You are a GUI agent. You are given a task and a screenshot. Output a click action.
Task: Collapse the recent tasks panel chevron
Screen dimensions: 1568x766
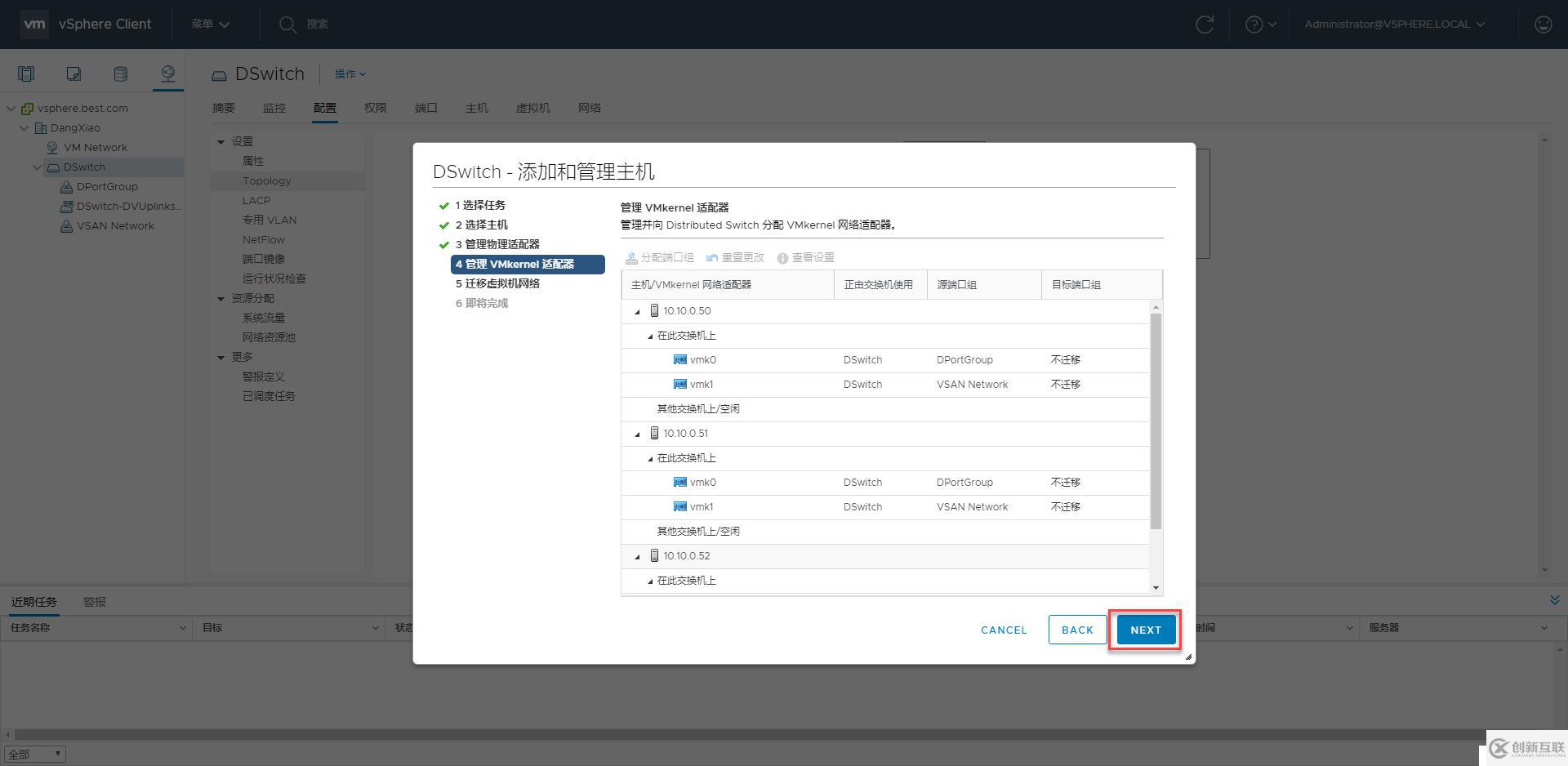pyautogui.click(x=1554, y=600)
